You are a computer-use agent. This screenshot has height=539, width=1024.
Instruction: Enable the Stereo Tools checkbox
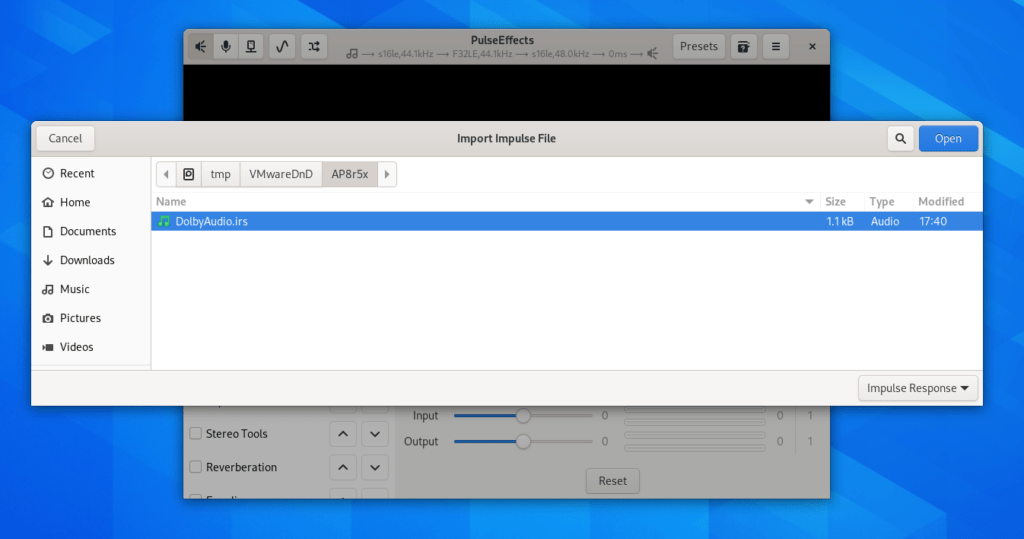pos(195,433)
